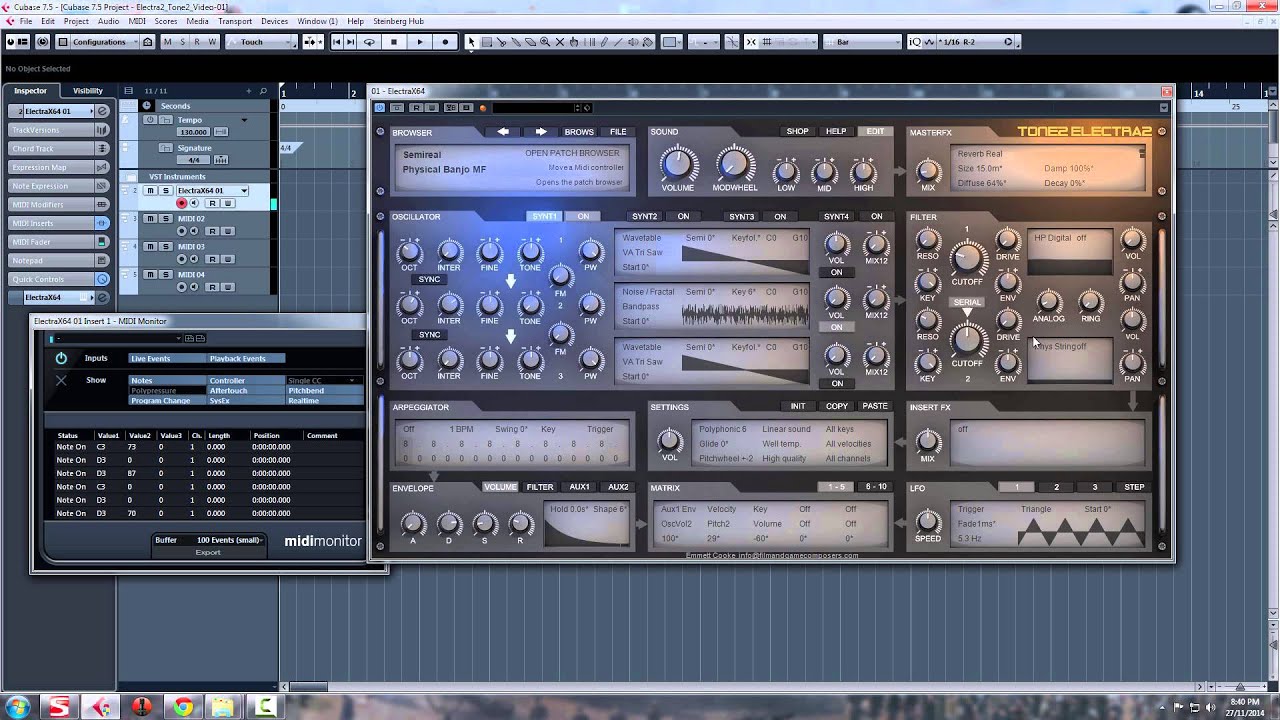1280x720 pixels.
Task: Select the Range Selection tool in toolbar
Action: (x=487, y=42)
